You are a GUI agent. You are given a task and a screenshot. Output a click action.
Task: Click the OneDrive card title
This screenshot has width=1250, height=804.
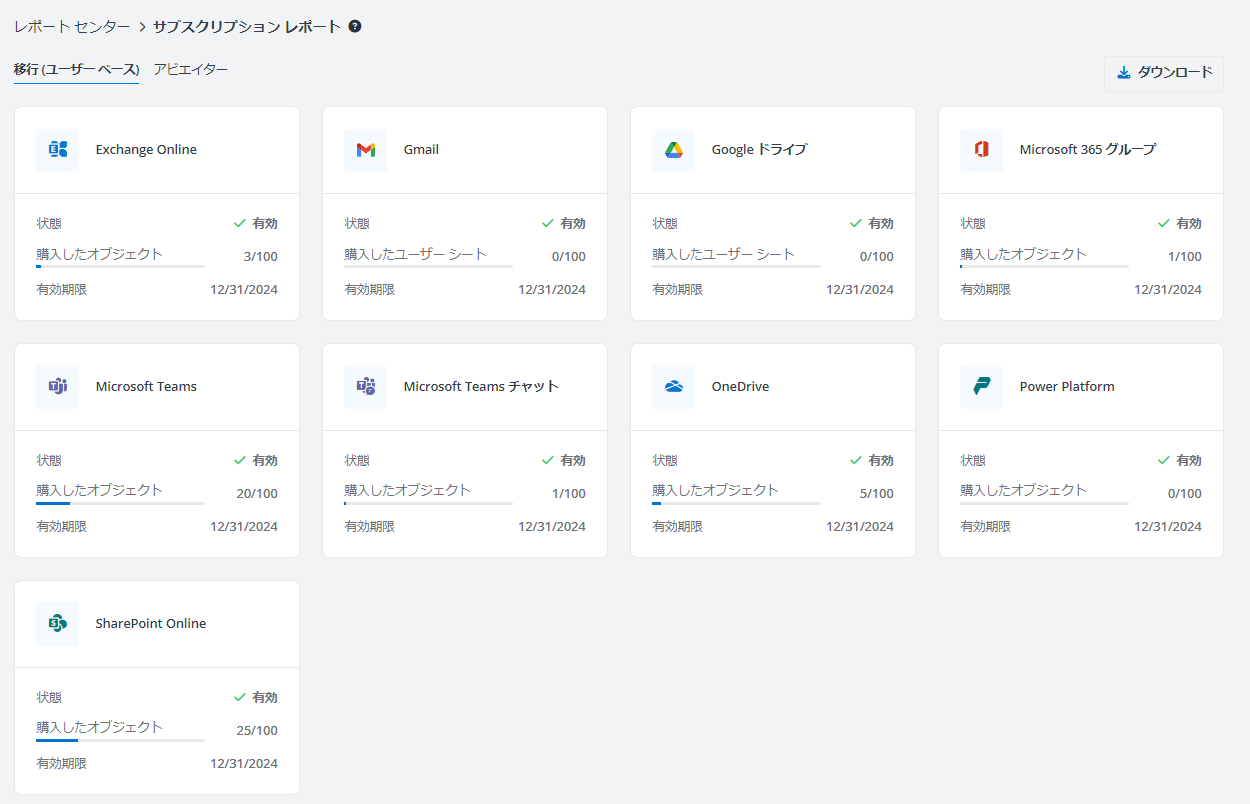tap(740, 387)
